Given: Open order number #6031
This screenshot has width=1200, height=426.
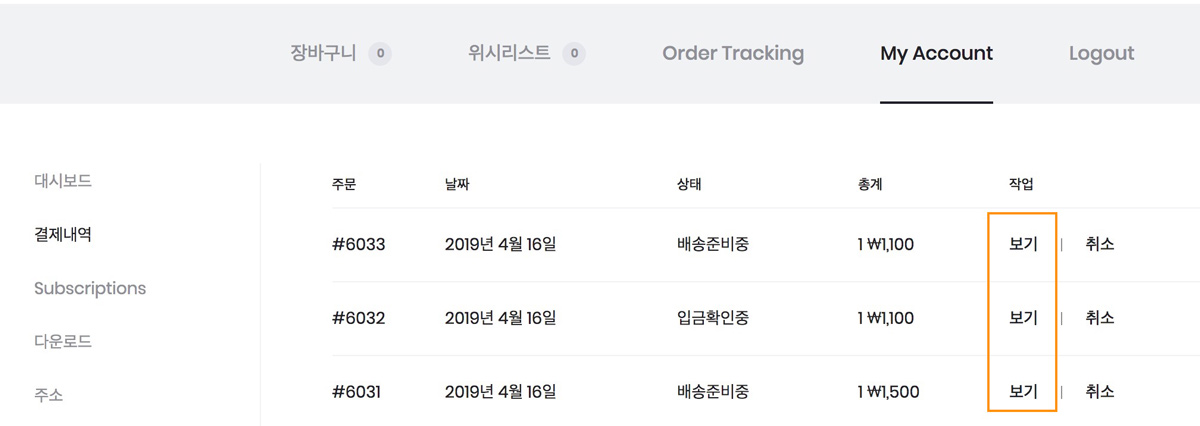Looking at the screenshot, I should (358, 391).
